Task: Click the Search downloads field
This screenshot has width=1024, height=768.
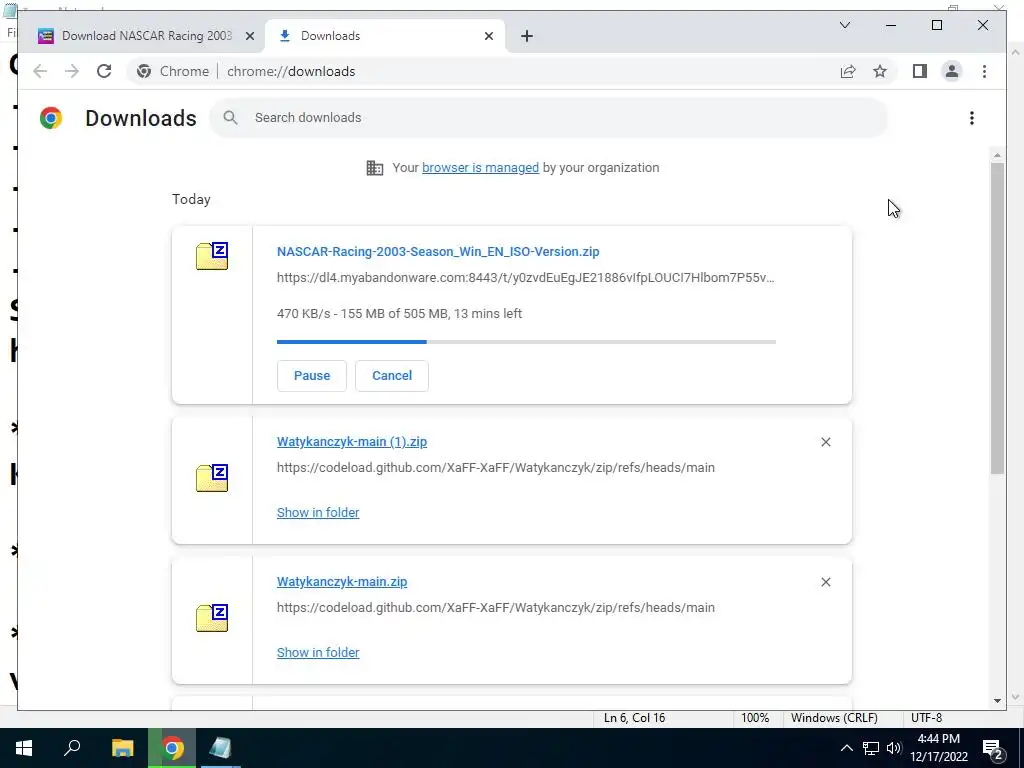Action: [549, 118]
